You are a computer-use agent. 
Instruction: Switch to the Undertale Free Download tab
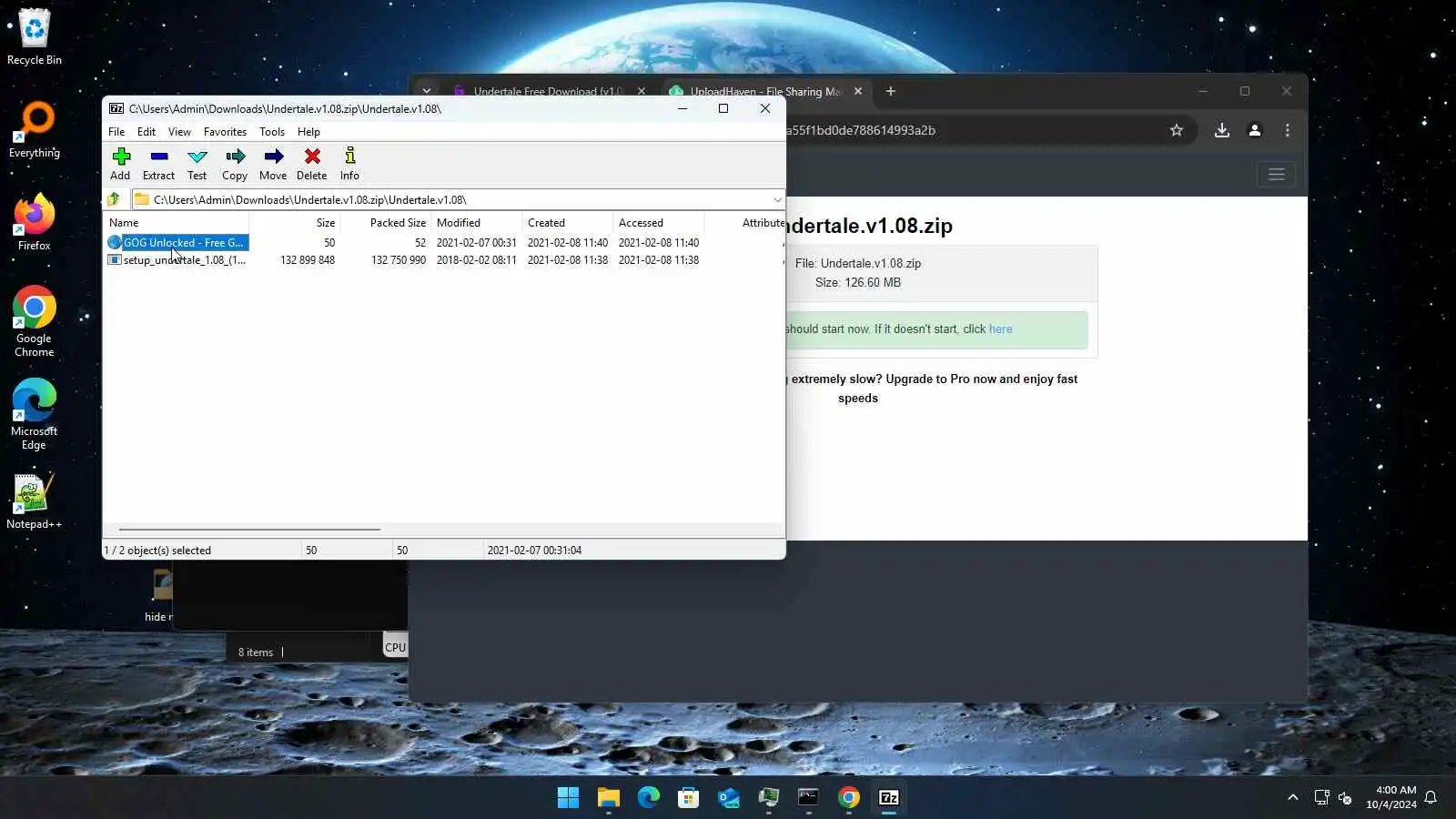549,91
